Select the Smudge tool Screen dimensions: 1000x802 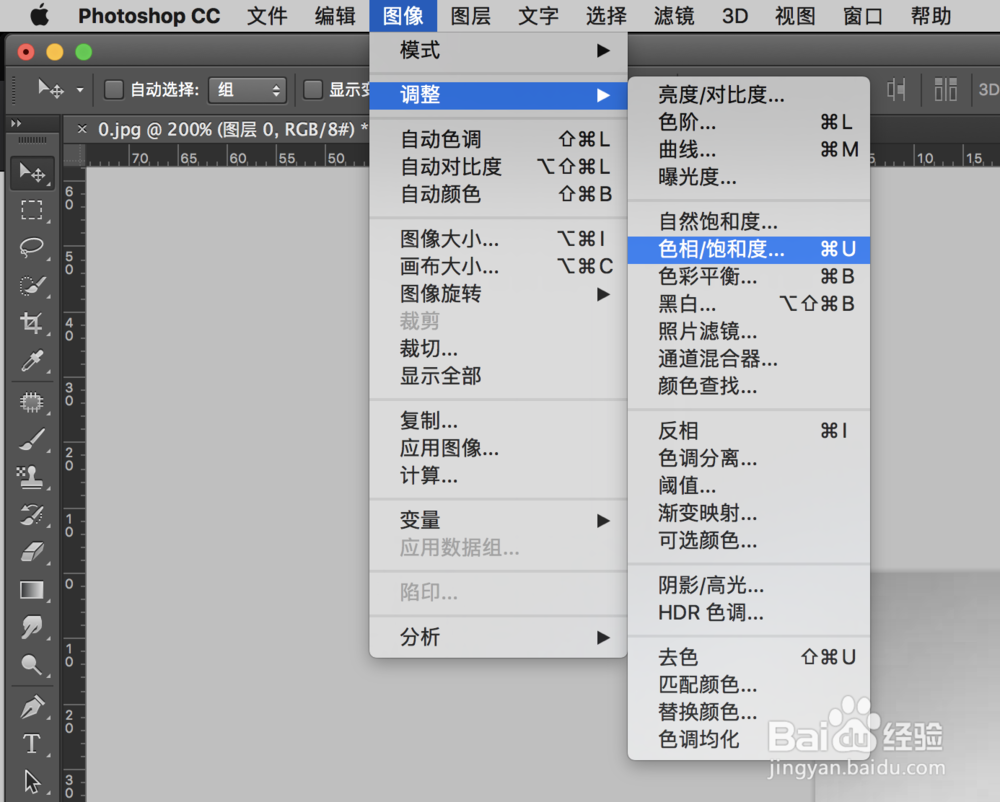pyautogui.click(x=31, y=627)
